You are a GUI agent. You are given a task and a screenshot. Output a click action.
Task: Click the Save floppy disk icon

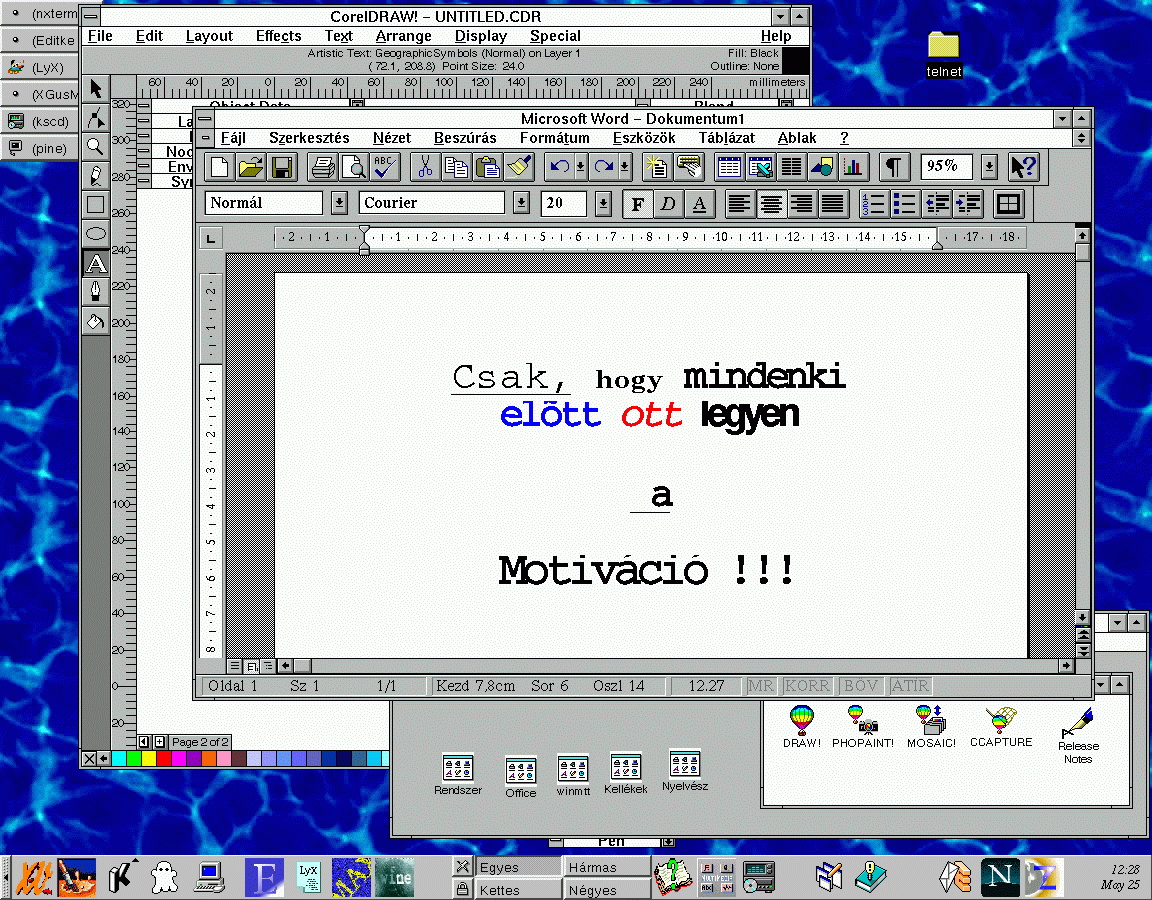(282, 166)
